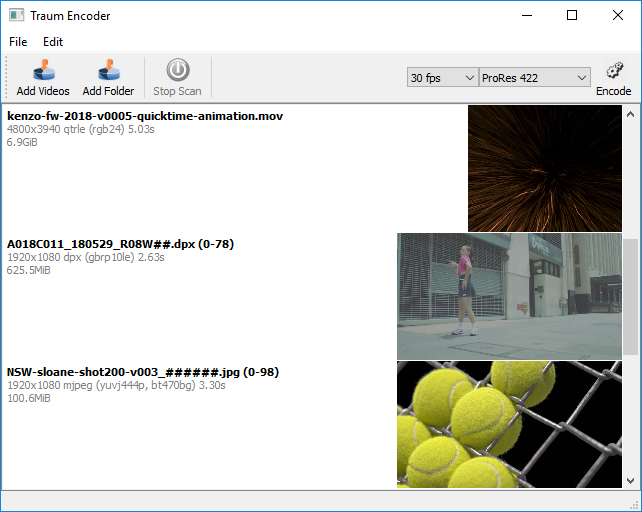The width and height of the screenshot is (642, 512).
Task: Open the File menu
Action: tap(18, 42)
